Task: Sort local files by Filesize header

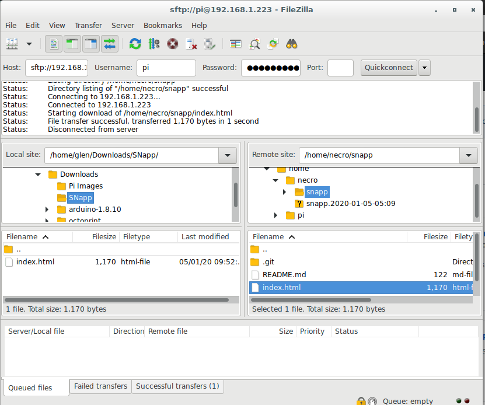Action: pyautogui.click(x=96, y=237)
